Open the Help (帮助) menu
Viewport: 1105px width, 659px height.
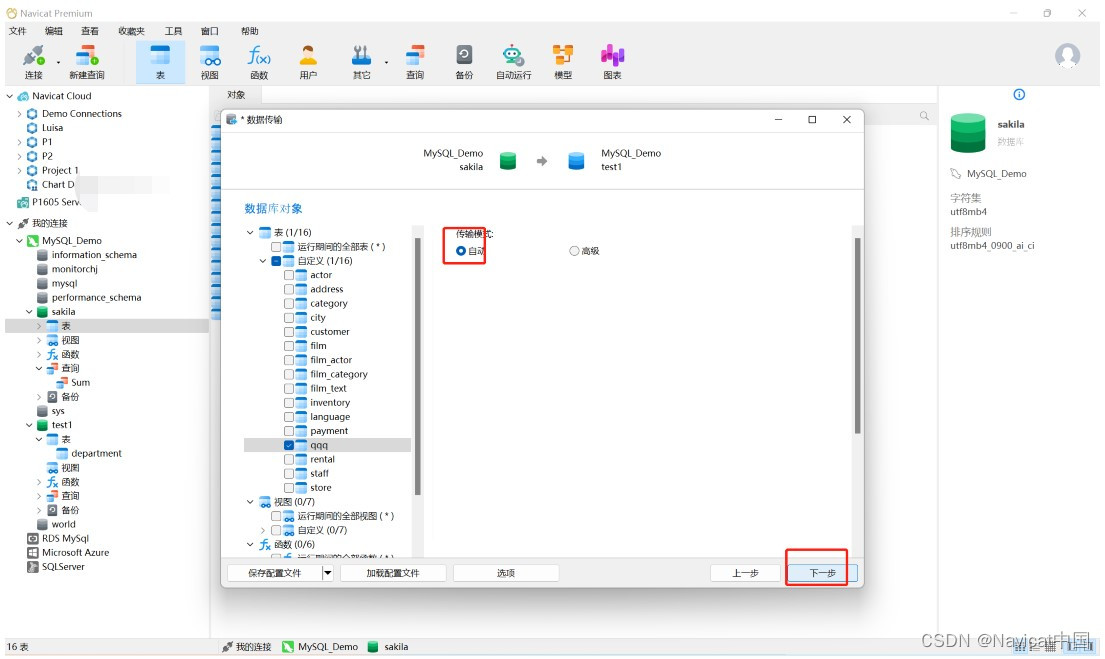(249, 31)
